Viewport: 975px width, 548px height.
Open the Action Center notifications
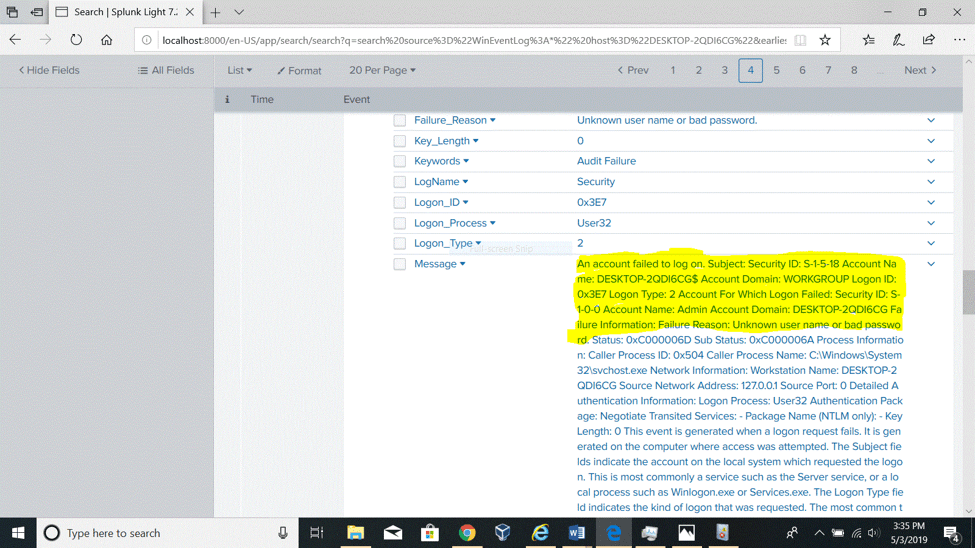point(951,533)
